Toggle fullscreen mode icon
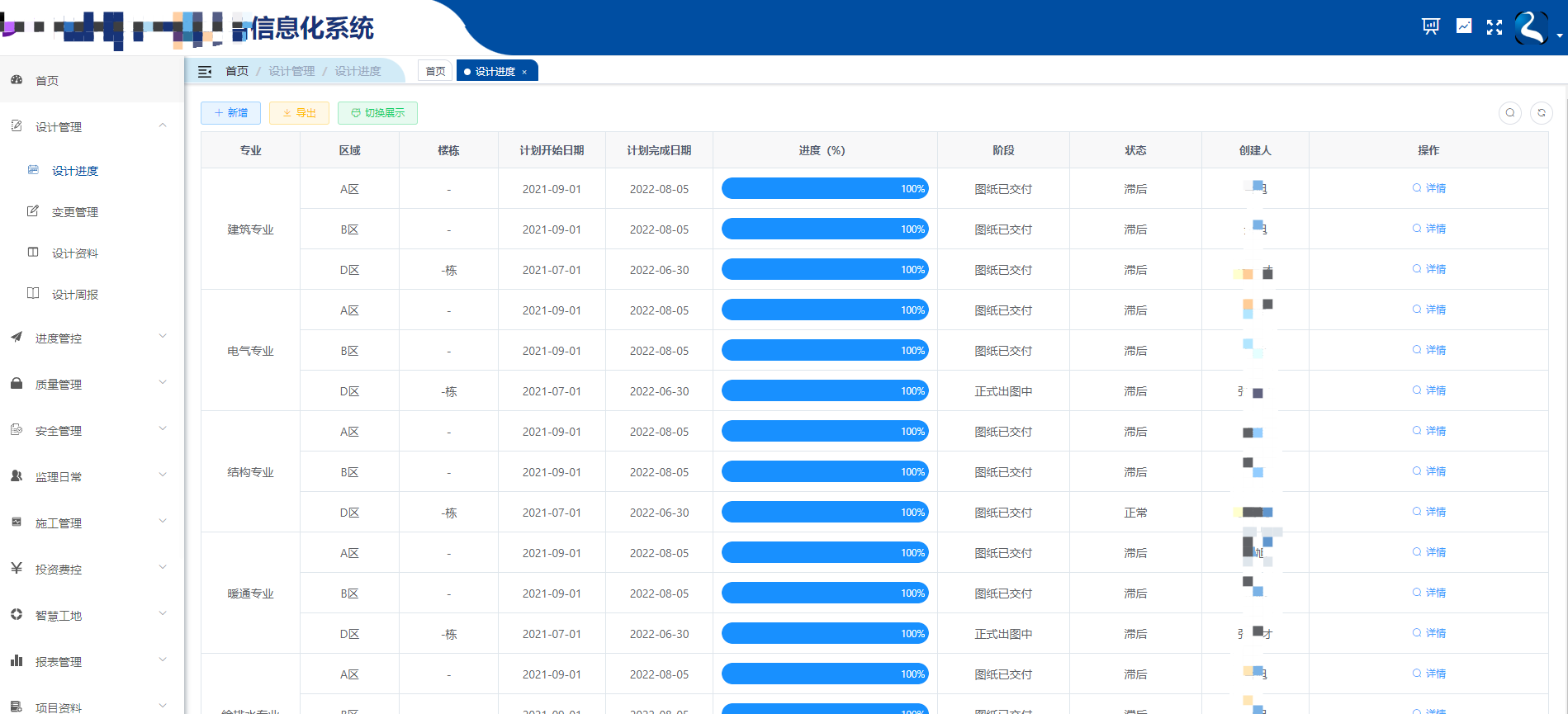The height and width of the screenshot is (714, 1568). point(1495,27)
